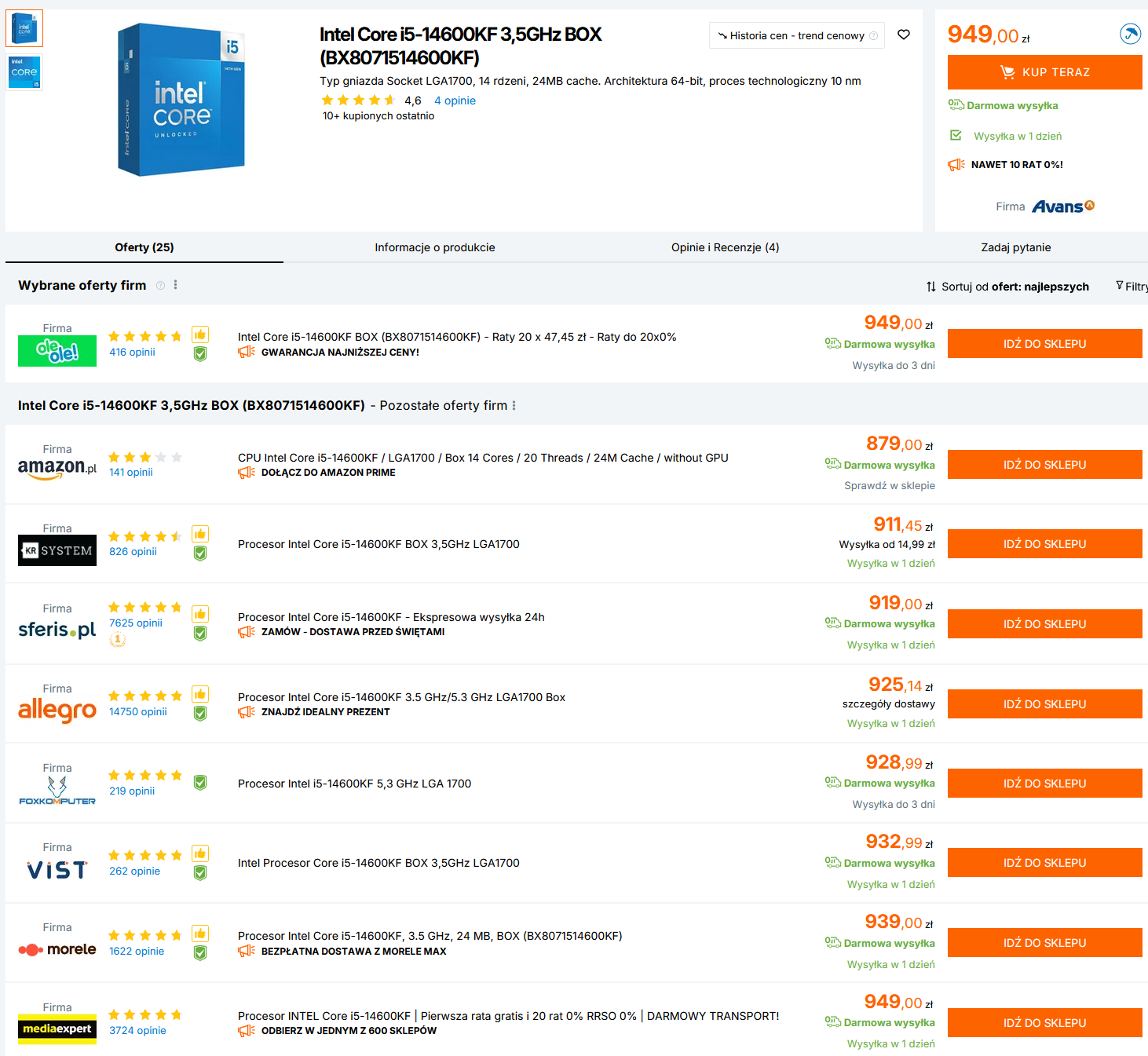The height and width of the screenshot is (1056, 1148).
Task: Click thumbs-up badge in KR System offer
Action: (x=200, y=534)
